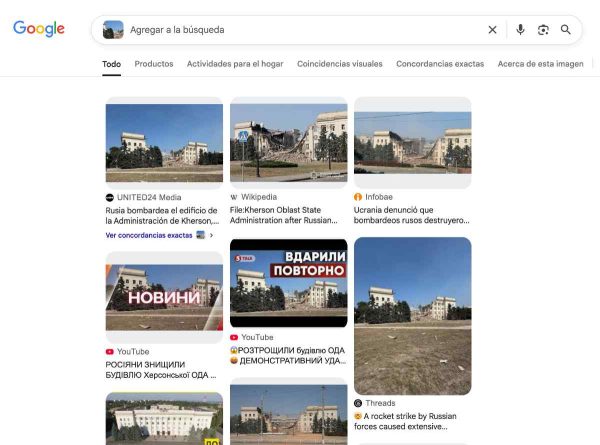Click the uploaded image thumbnail in search bar

point(113,29)
